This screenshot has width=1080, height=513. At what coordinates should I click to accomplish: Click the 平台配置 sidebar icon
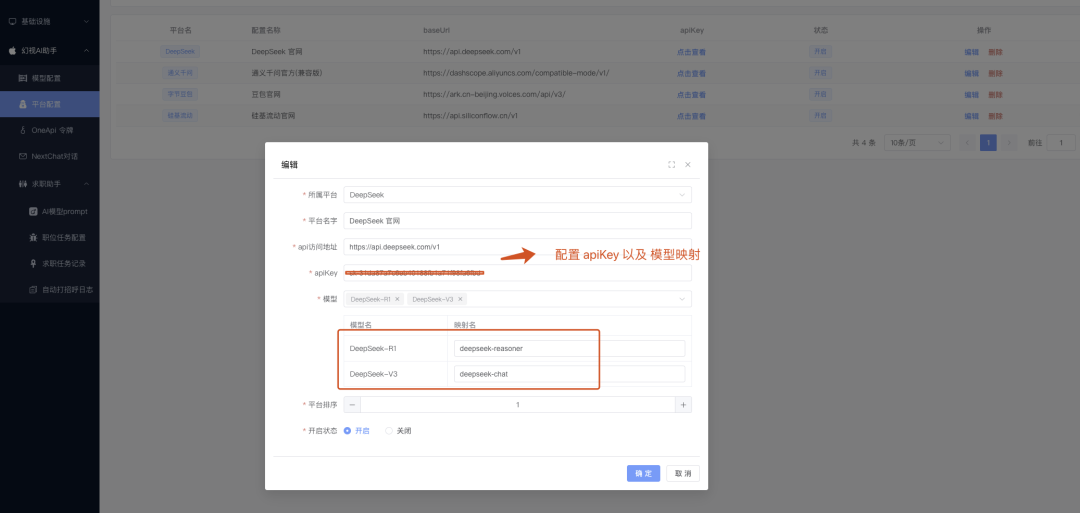pyautogui.click(x=23, y=104)
